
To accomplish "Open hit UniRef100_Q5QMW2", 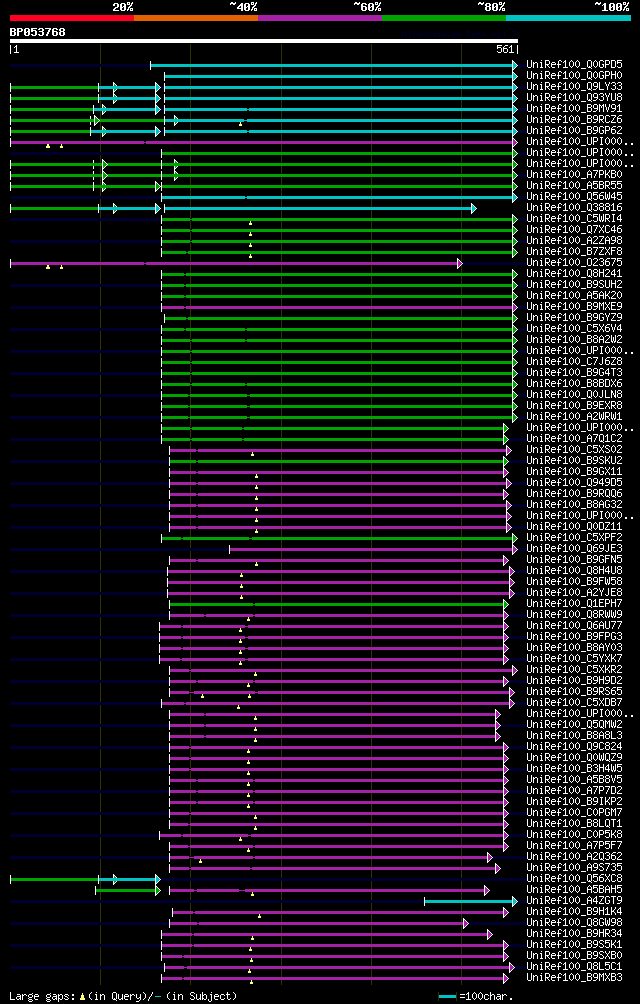I will [x=574, y=724].
